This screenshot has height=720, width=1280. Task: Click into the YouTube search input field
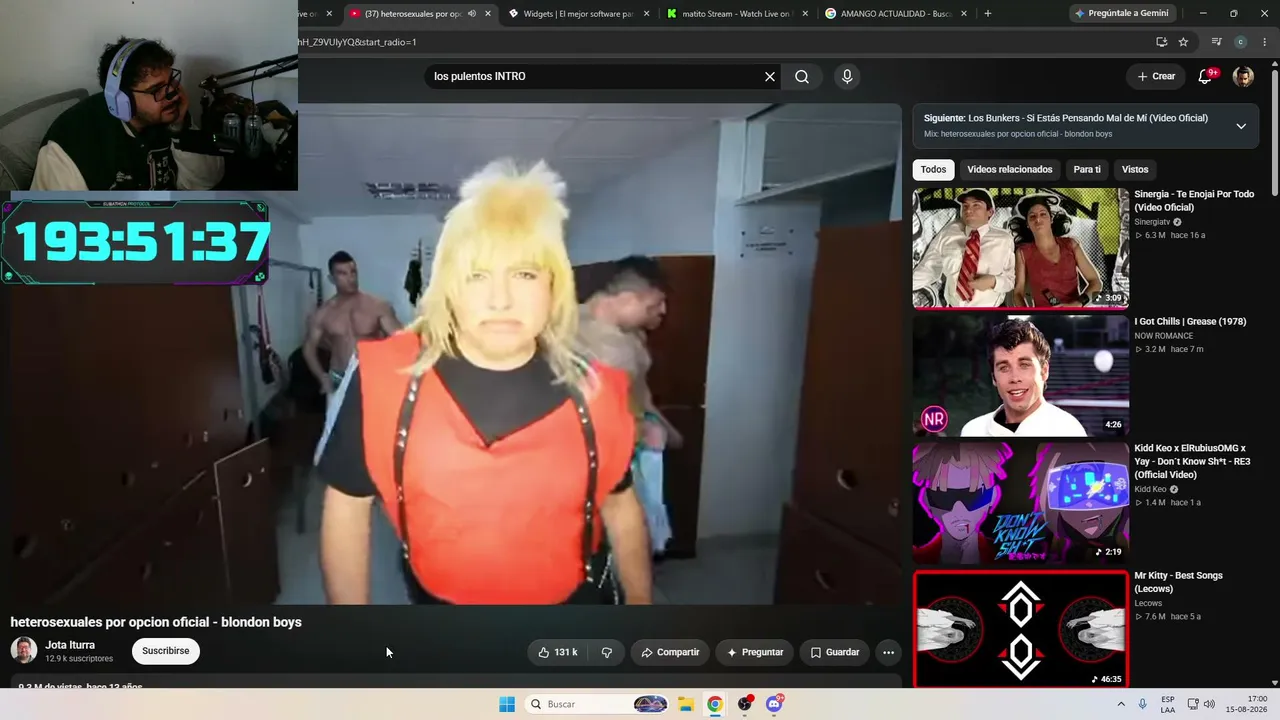coord(594,77)
